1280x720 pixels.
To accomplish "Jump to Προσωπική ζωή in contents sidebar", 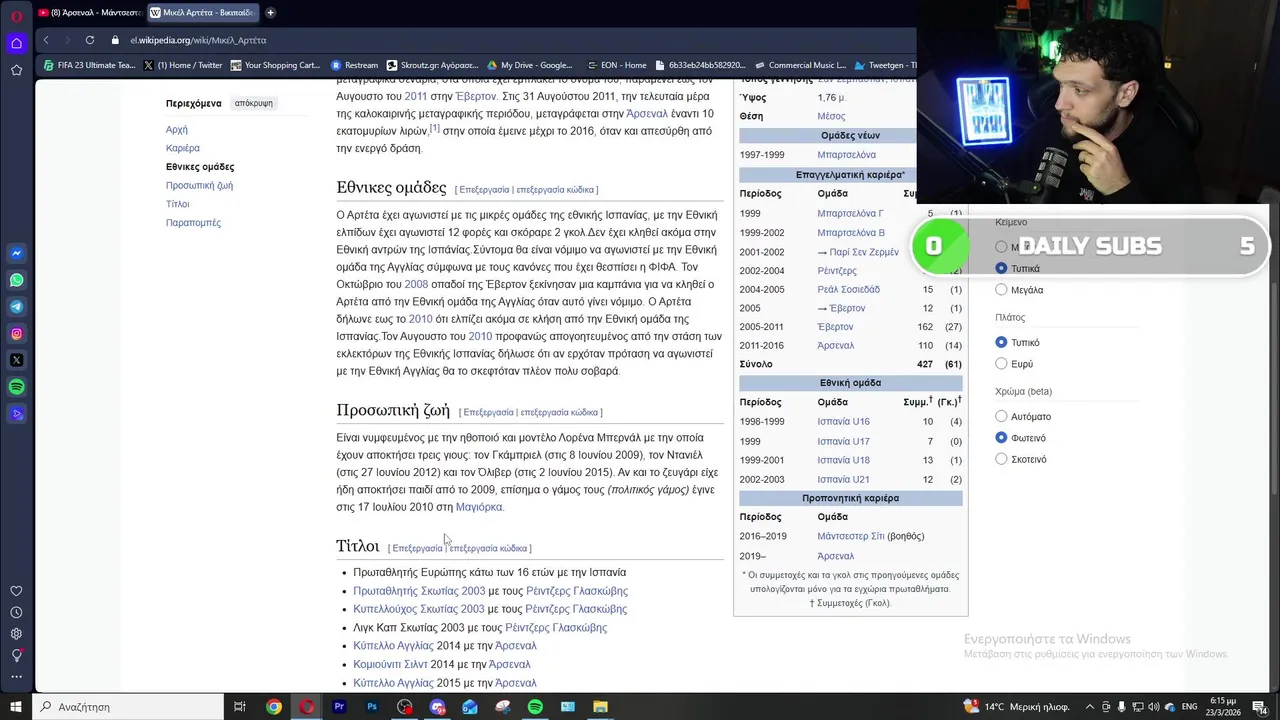I will pyautogui.click(x=199, y=185).
